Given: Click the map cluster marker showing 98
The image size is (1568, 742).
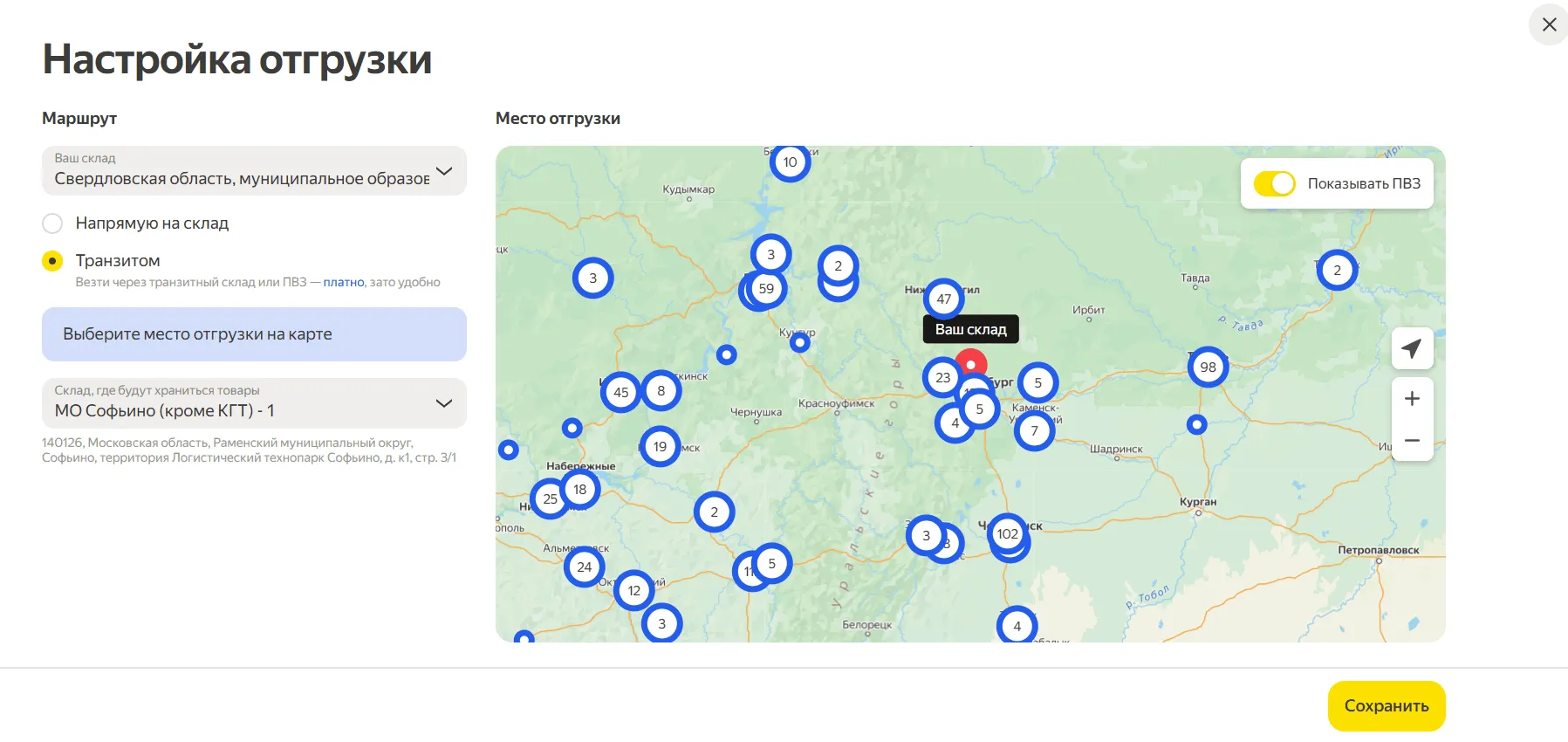Looking at the screenshot, I should 1208,368.
